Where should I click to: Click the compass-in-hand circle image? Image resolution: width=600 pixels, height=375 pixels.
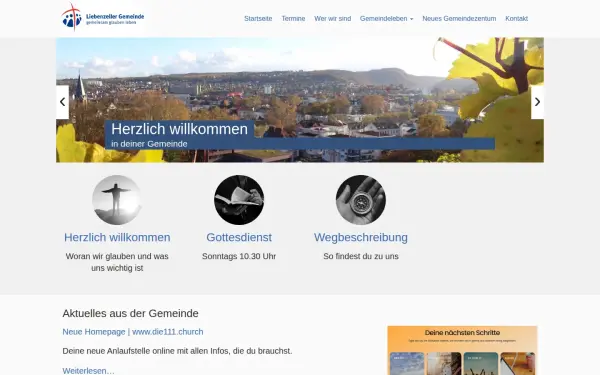pyautogui.click(x=360, y=200)
